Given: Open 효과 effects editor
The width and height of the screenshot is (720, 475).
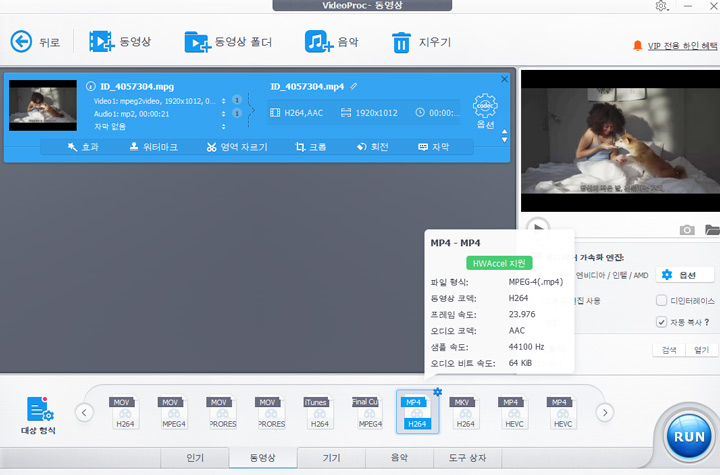Looking at the screenshot, I should (83, 147).
